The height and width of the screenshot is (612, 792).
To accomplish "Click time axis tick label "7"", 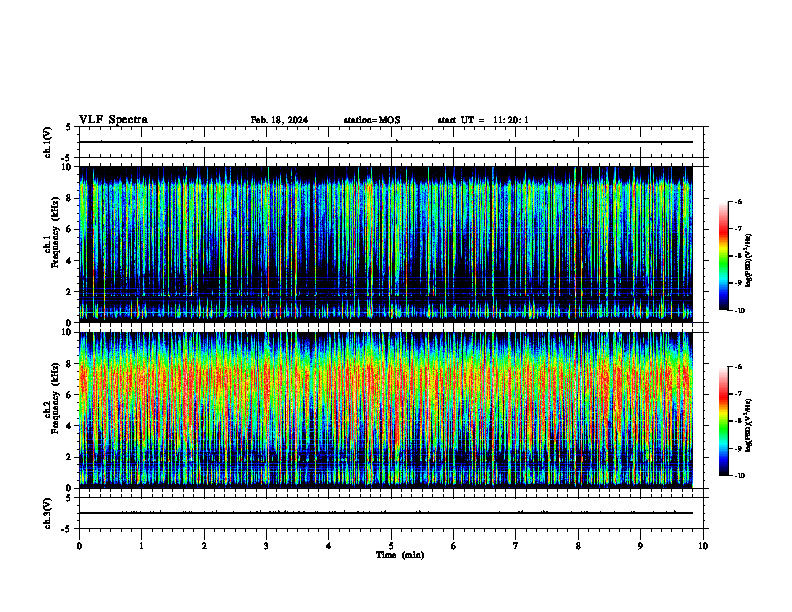I will click(516, 546).
